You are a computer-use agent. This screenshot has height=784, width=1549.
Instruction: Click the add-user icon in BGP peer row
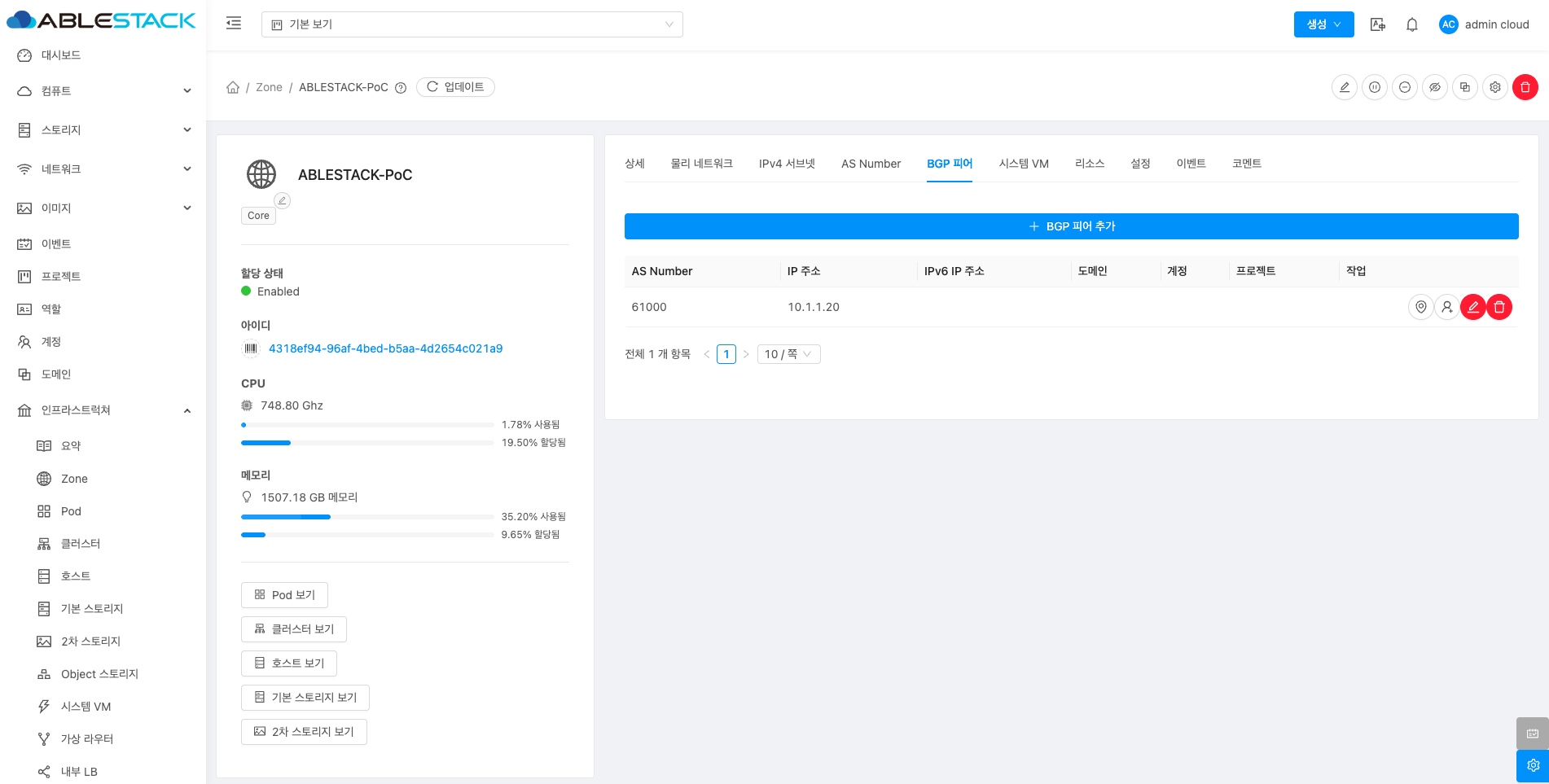[x=1446, y=307]
